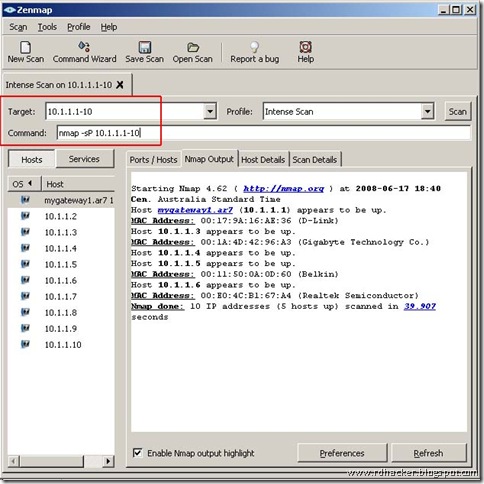
Task: Open the Profile menu
Action: 79,27
